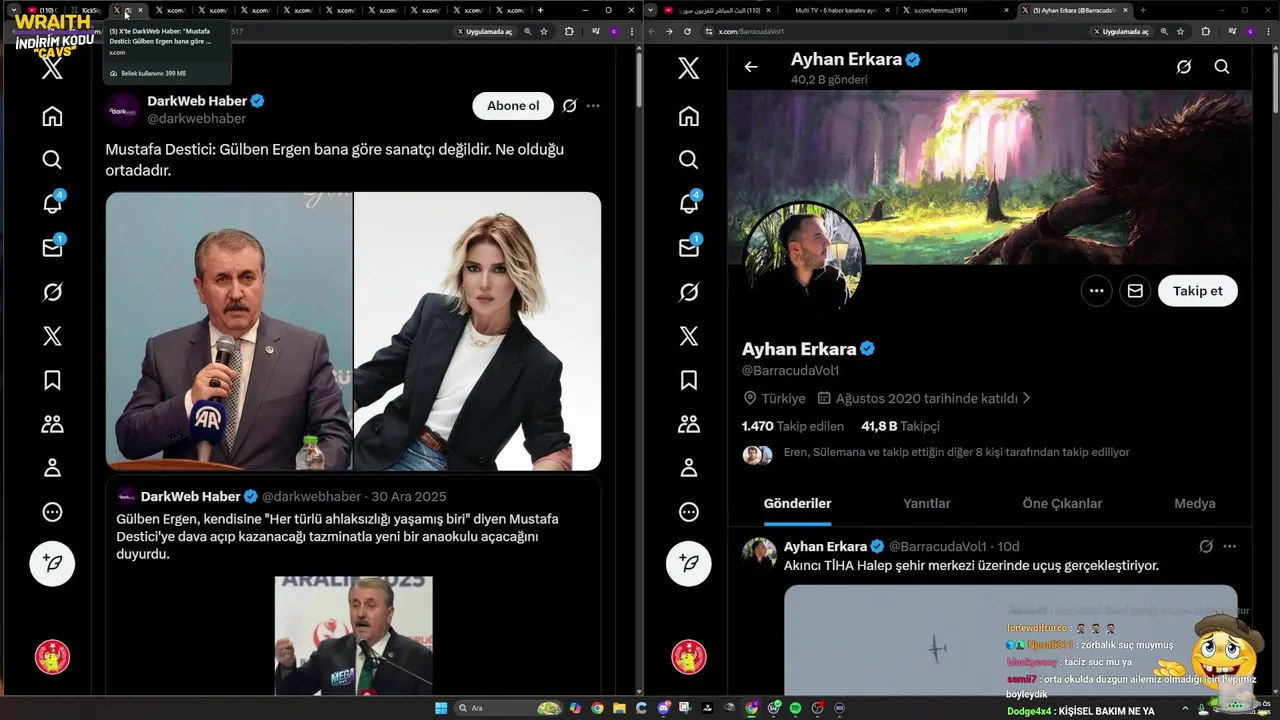Expand join date chevron after Ağustos 2020

pos(1026,398)
